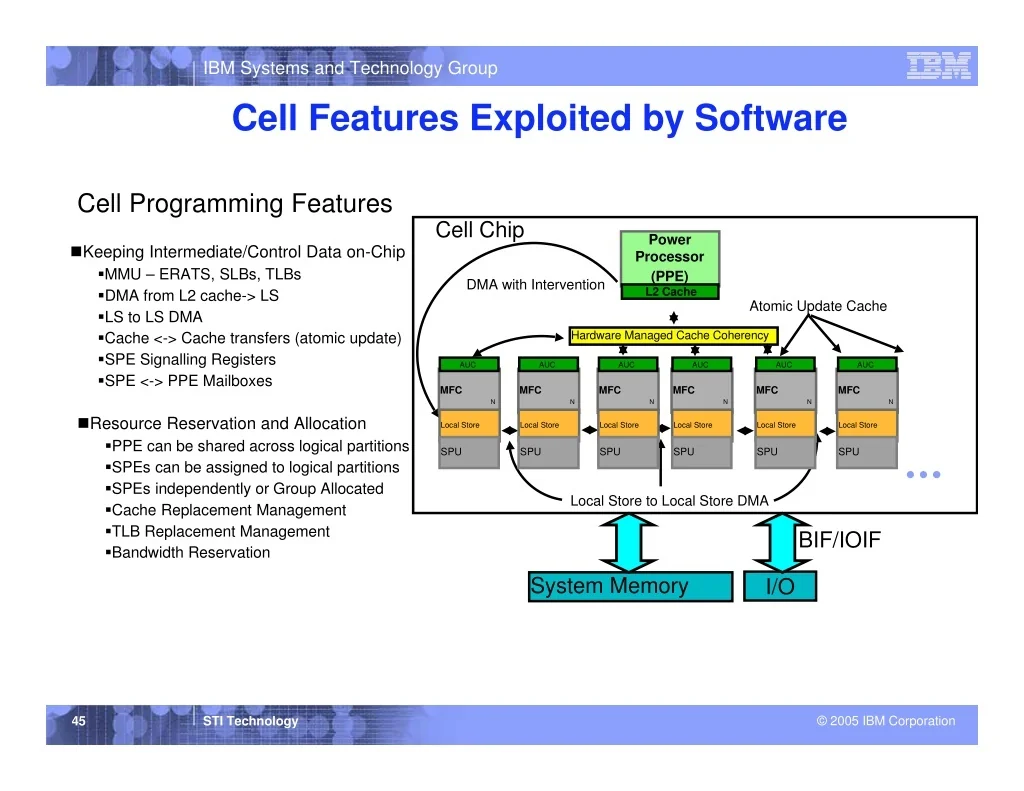
Task: Select the L2 Cache block under PPE
Action: (x=669, y=292)
